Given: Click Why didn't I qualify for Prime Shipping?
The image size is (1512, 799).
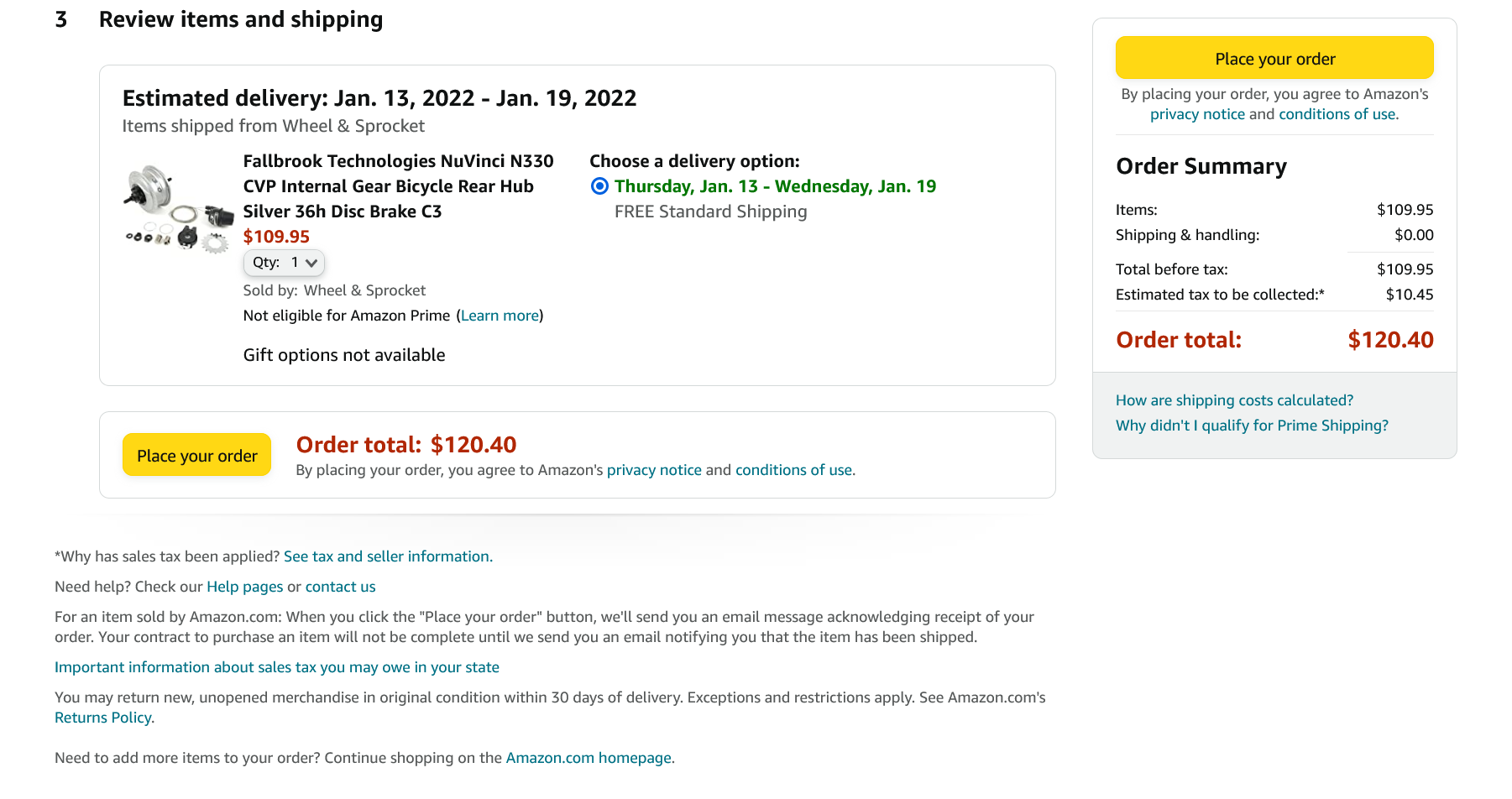Looking at the screenshot, I should click(x=1252, y=426).
